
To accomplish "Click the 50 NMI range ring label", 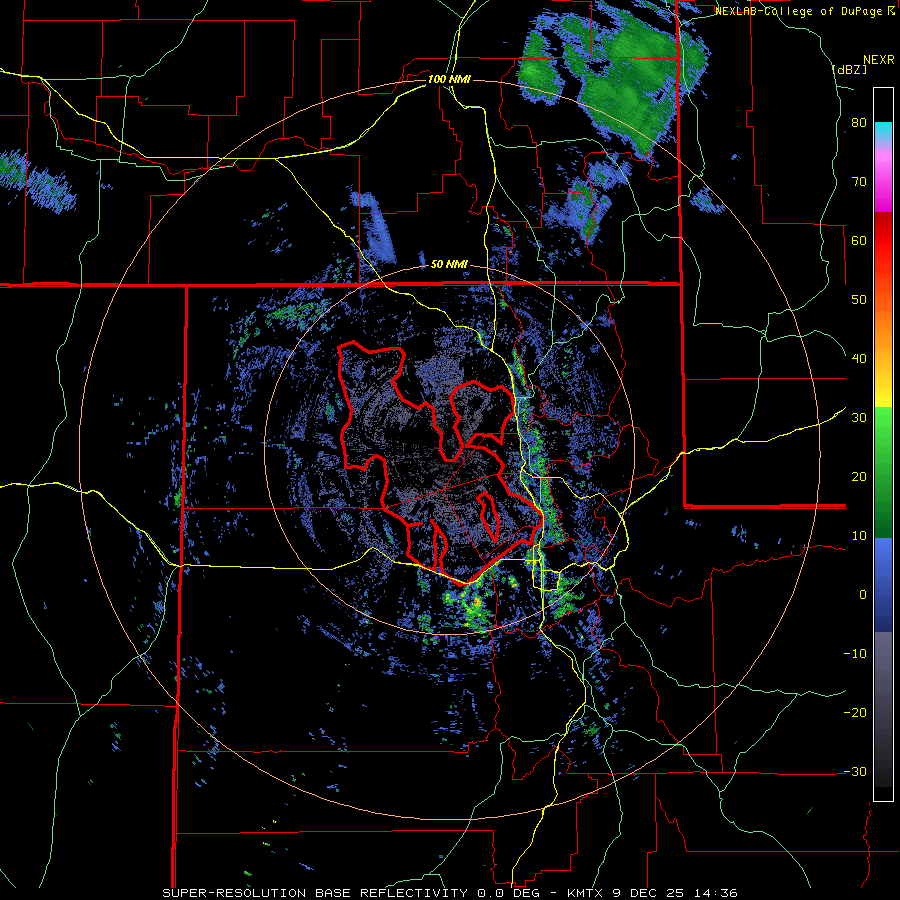I will (449, 264).
